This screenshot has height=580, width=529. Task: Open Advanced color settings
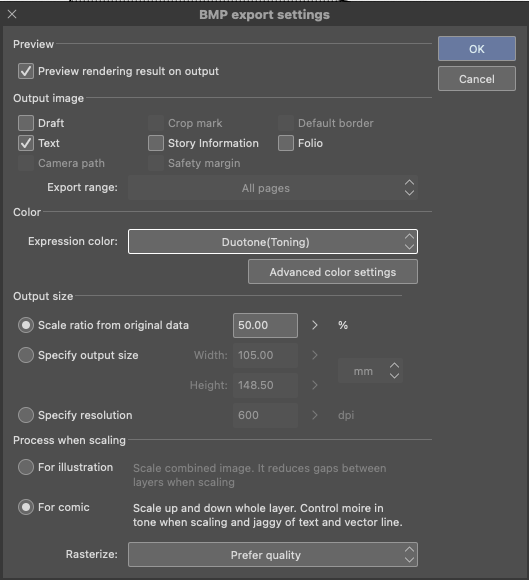(333, 272)
